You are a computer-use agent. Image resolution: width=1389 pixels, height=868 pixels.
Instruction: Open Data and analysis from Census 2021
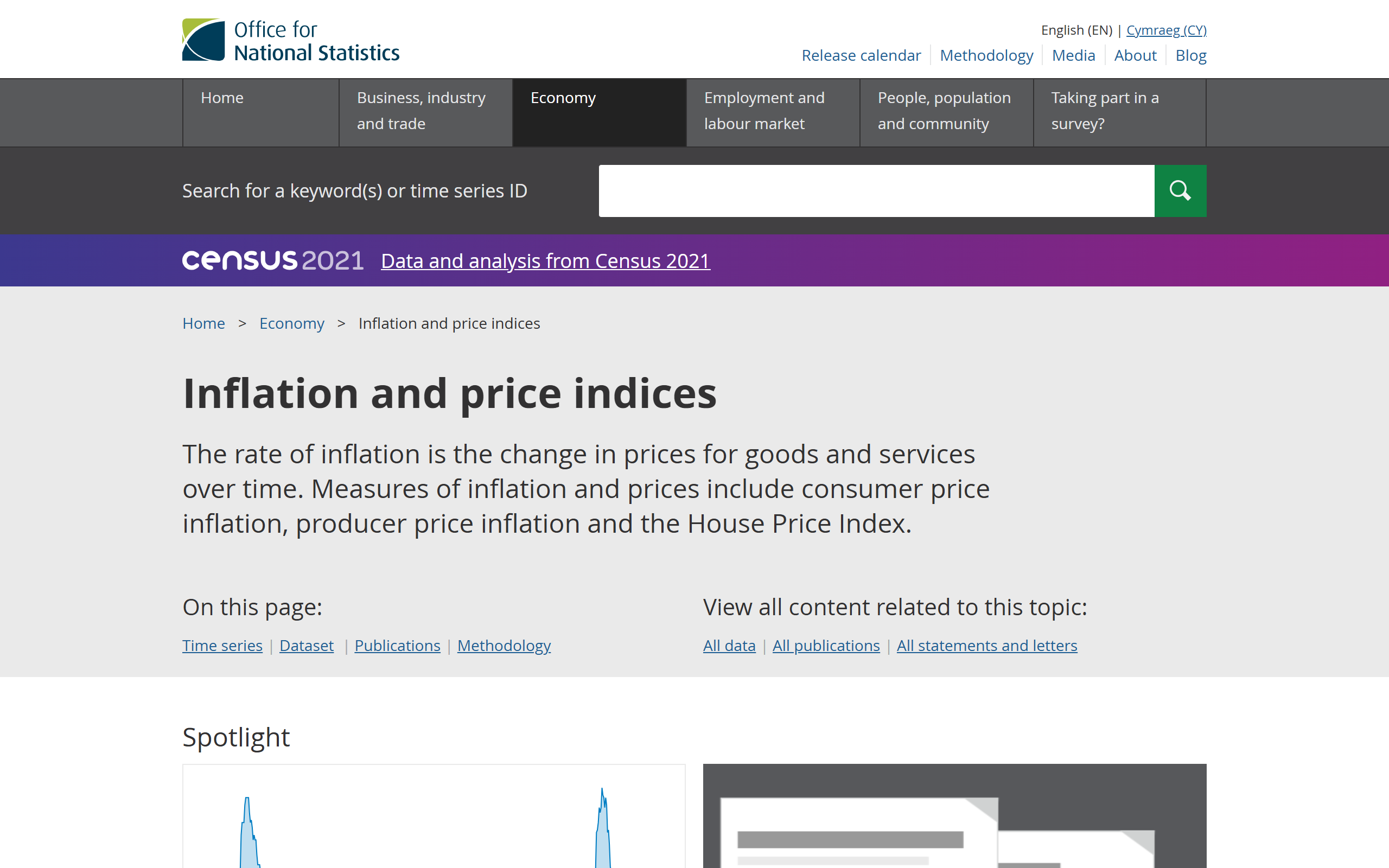pos(545,261)
